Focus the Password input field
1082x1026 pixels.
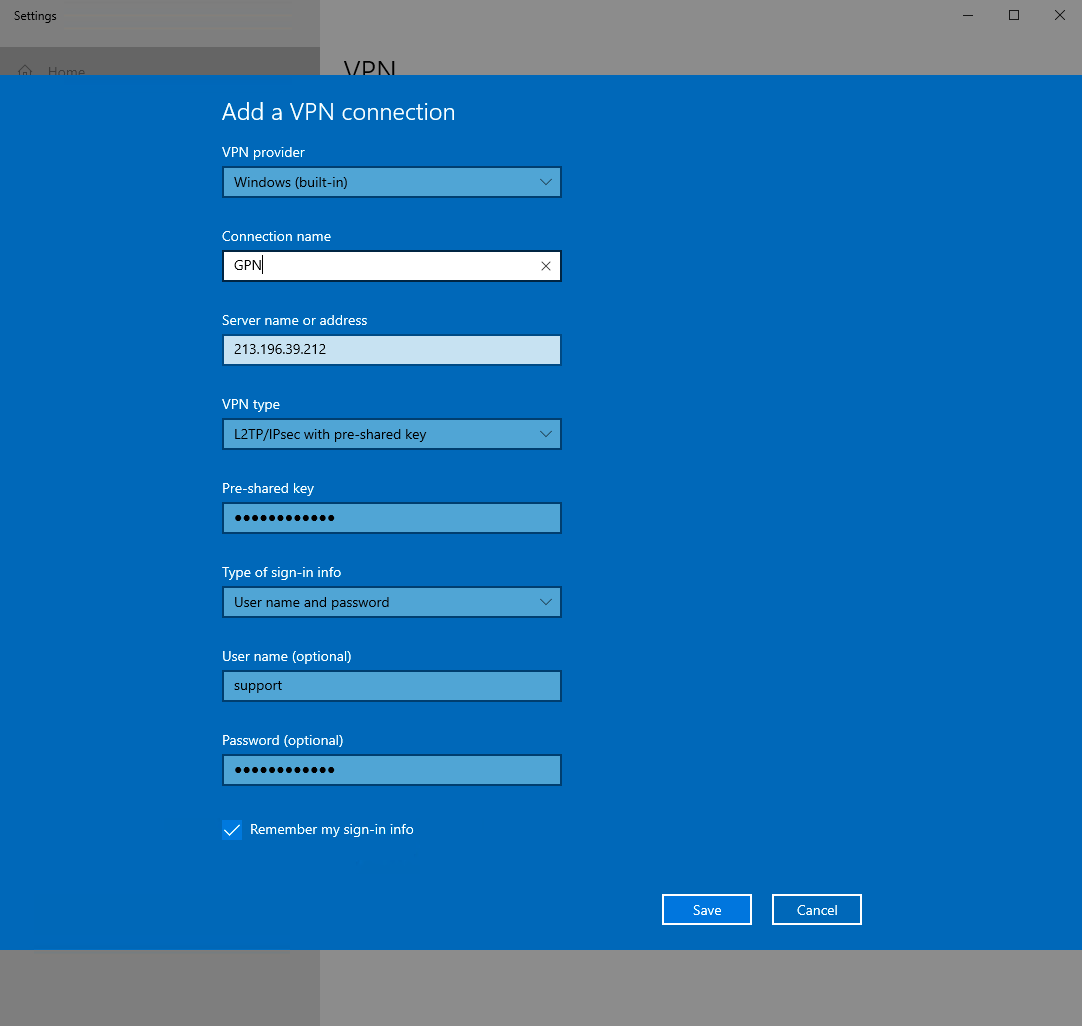click(x=391, y=770)
